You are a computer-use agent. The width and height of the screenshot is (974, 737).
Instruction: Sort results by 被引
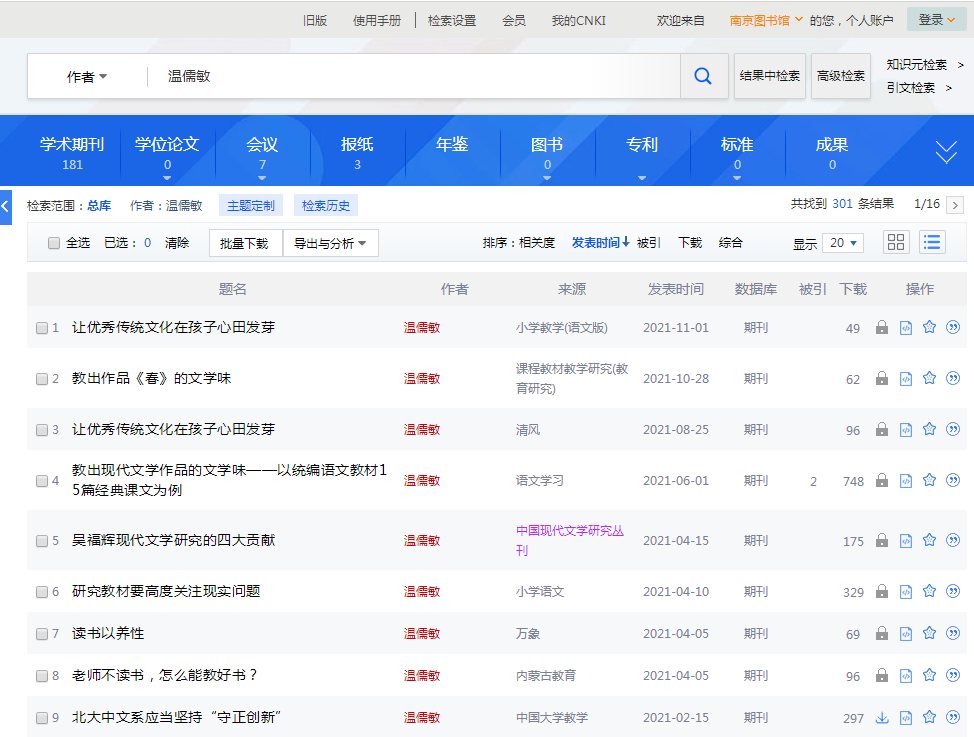(x=649, y=242)
